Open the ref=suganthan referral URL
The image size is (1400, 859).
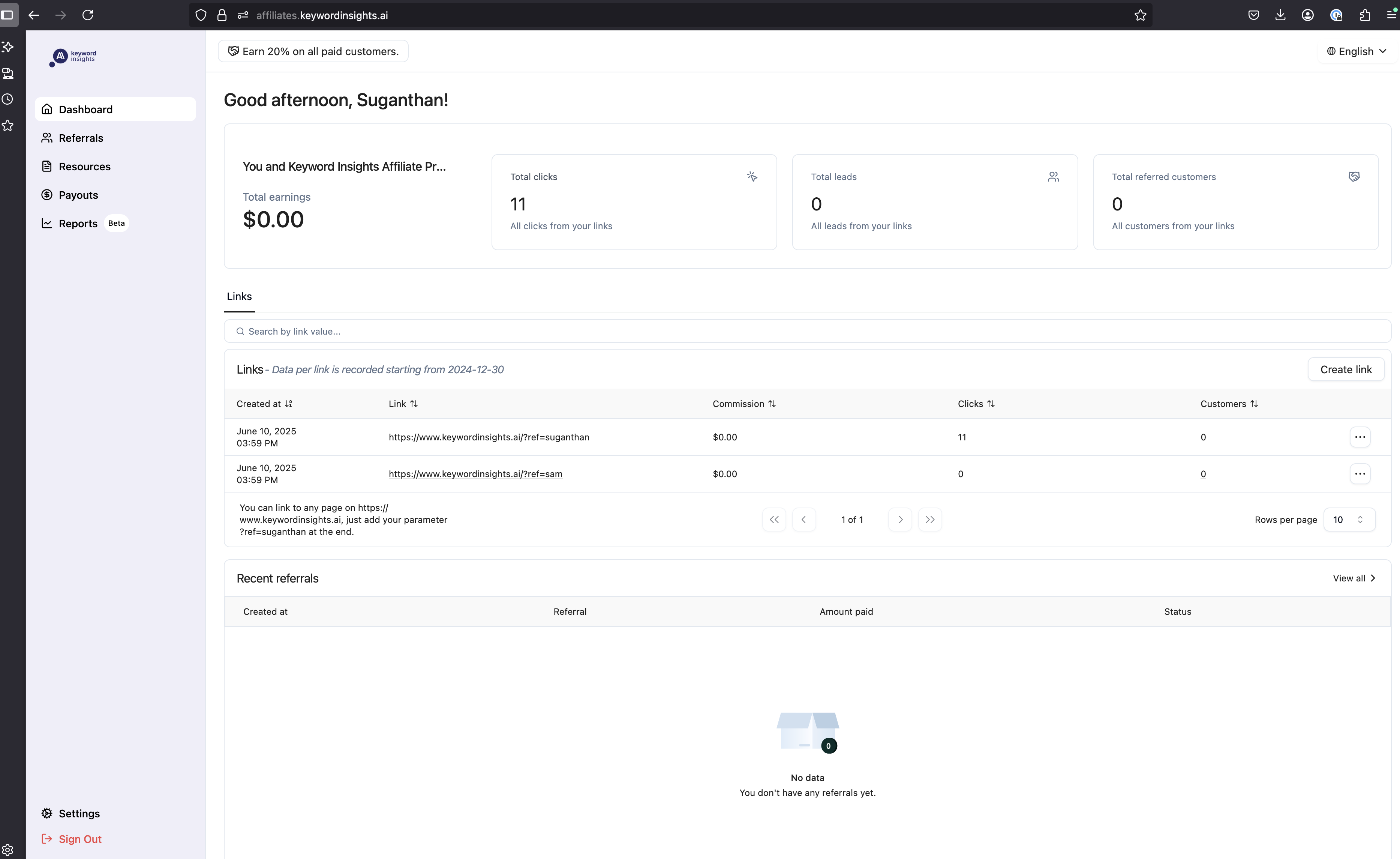[x=489, y=437]
